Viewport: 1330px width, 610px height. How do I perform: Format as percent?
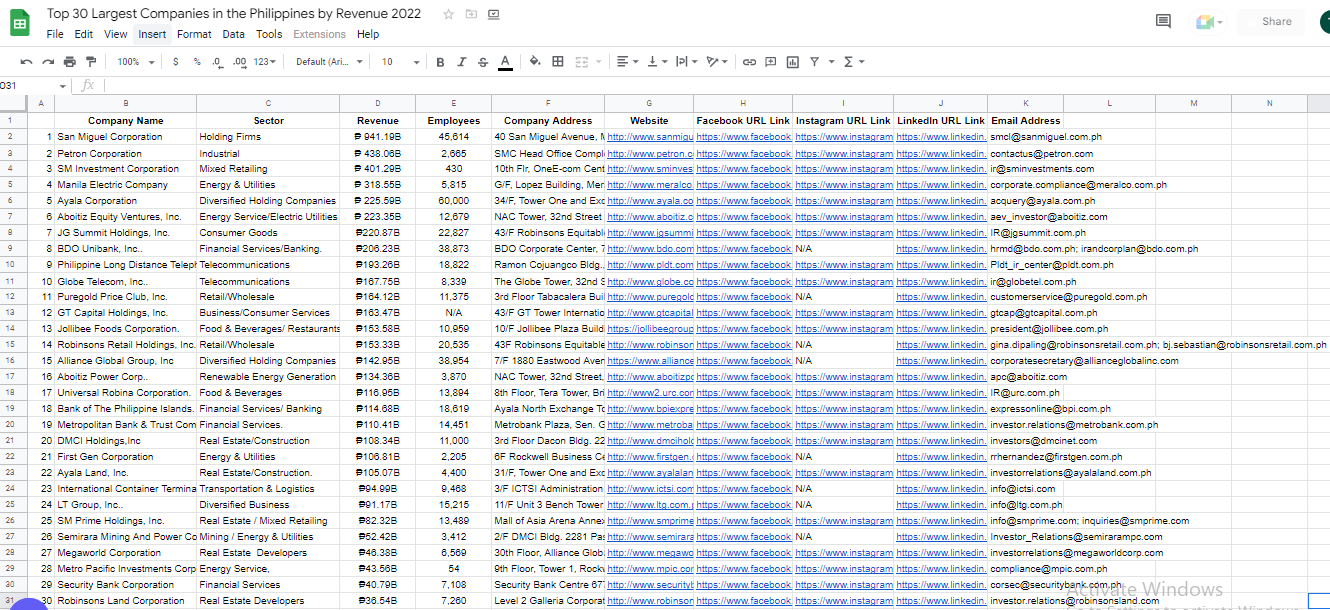197,62
